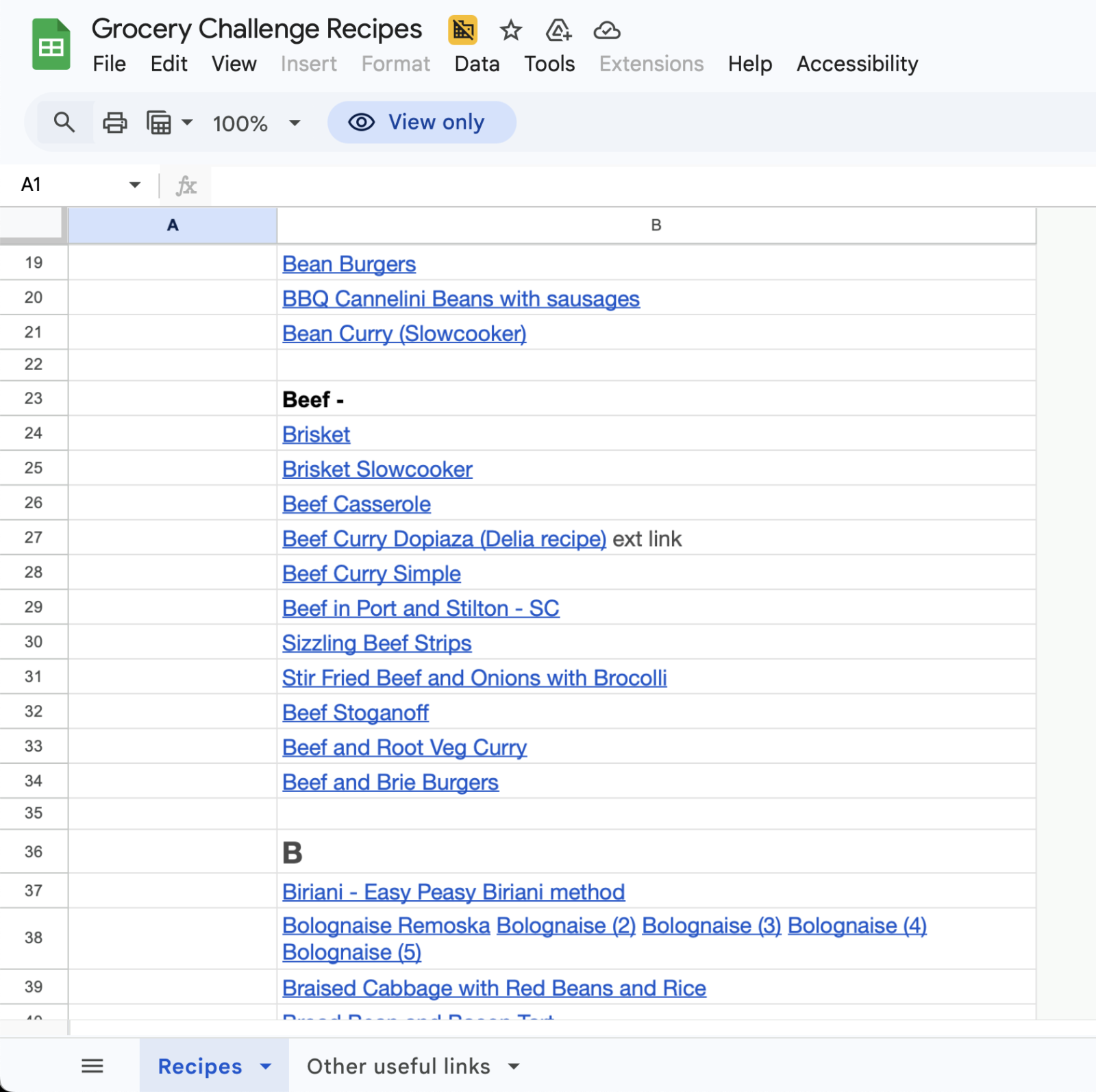Open the Beef Stoganoff recipe link
The height and width of the screenshot is (1092, 1096).
(x=356, y=712)
